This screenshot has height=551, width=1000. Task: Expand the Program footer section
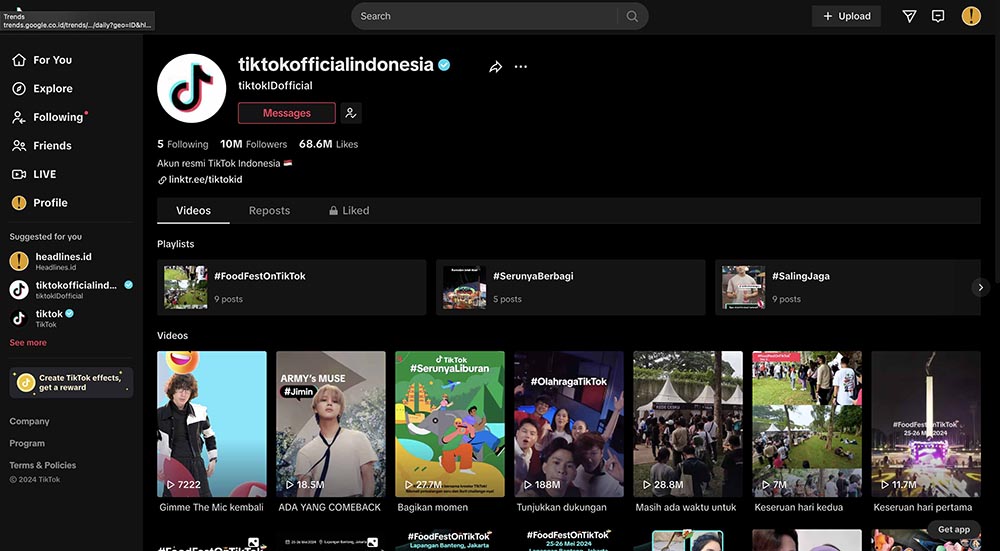(27, 443)
